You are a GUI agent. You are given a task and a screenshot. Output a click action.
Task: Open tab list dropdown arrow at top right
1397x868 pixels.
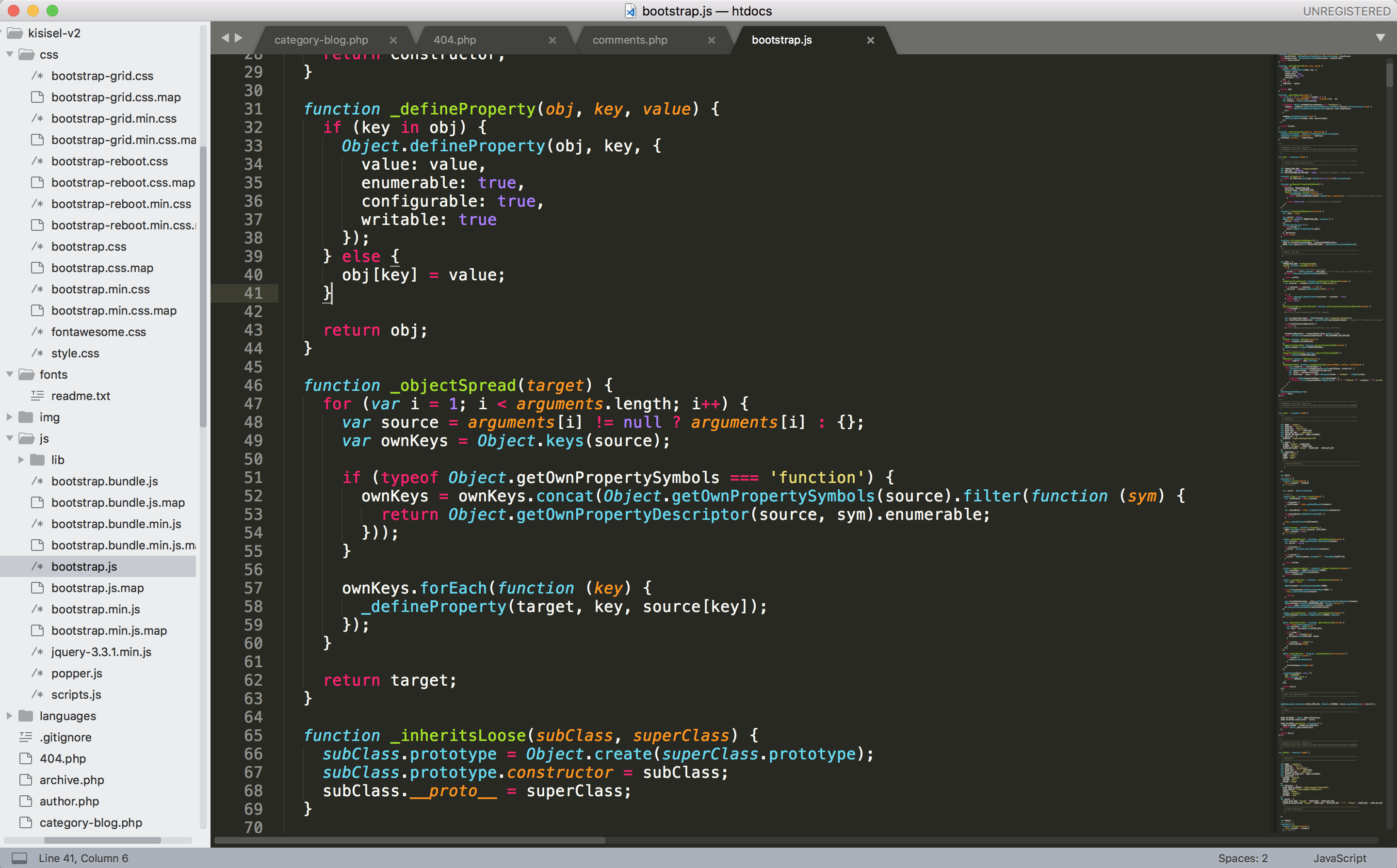coord(1380,38)
